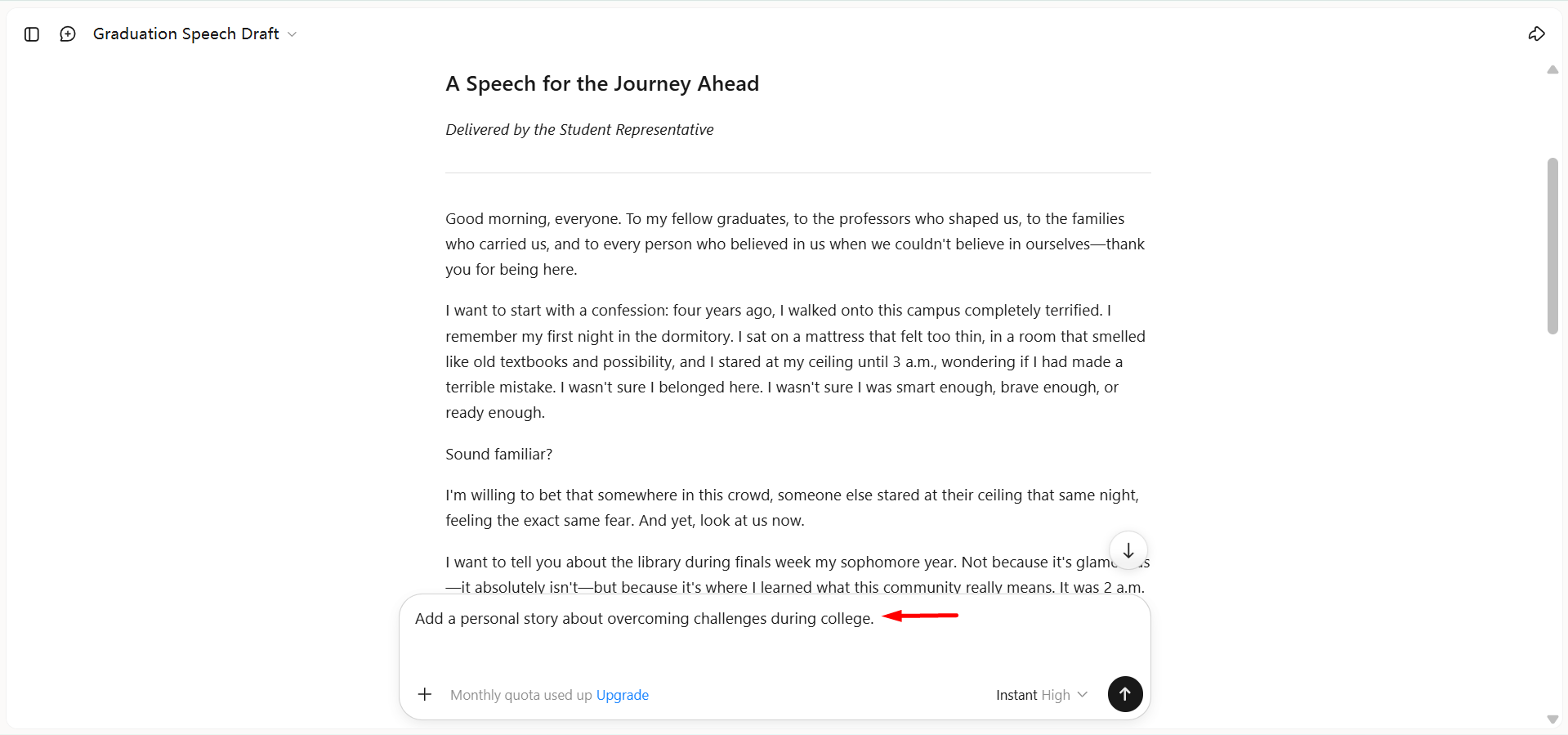Screen dimensions: 1568x735
Task: Click the Sound familiar? paragraph
Action: coord(499,455)
